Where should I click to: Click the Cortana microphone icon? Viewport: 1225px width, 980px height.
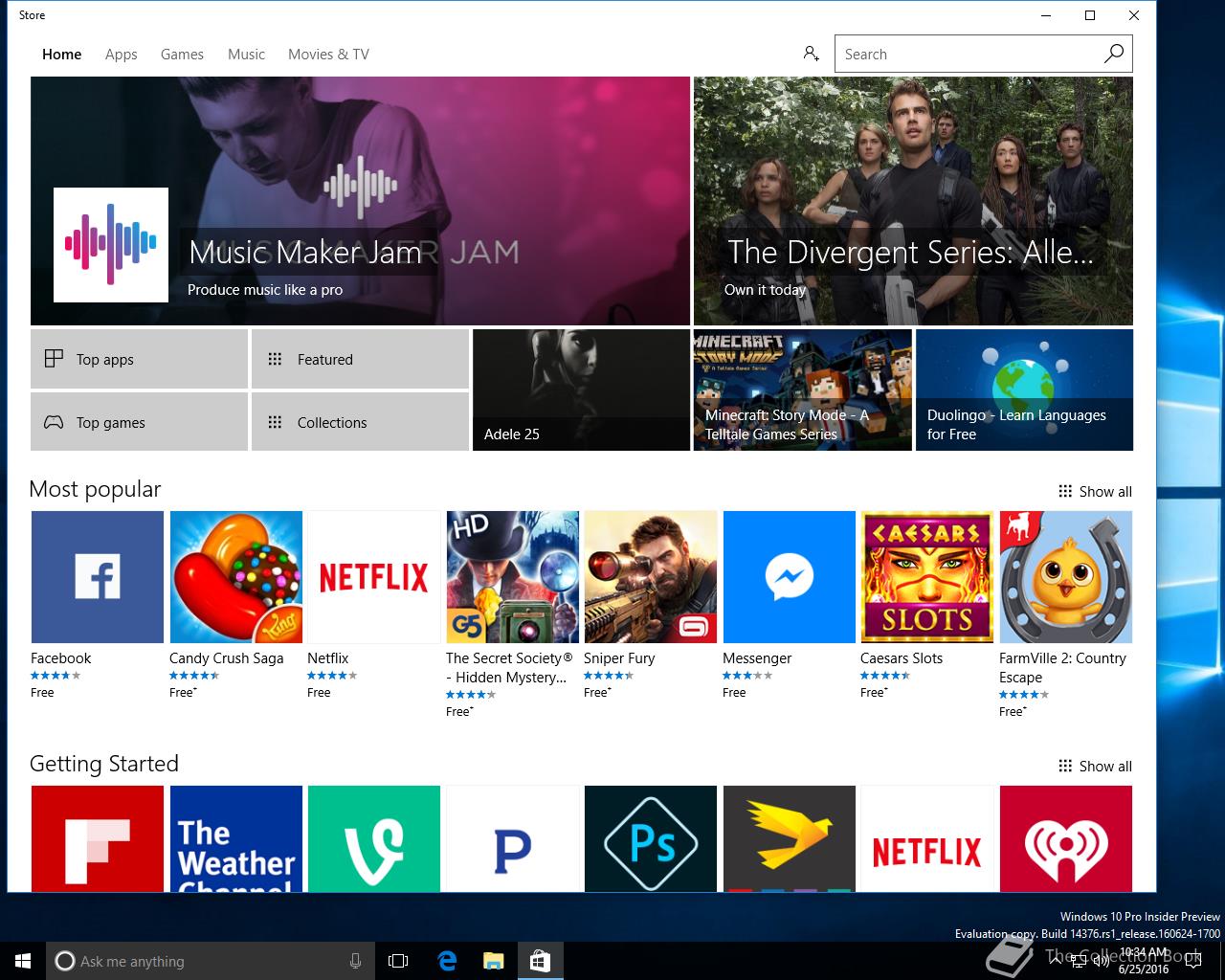[x=355, y=961]
